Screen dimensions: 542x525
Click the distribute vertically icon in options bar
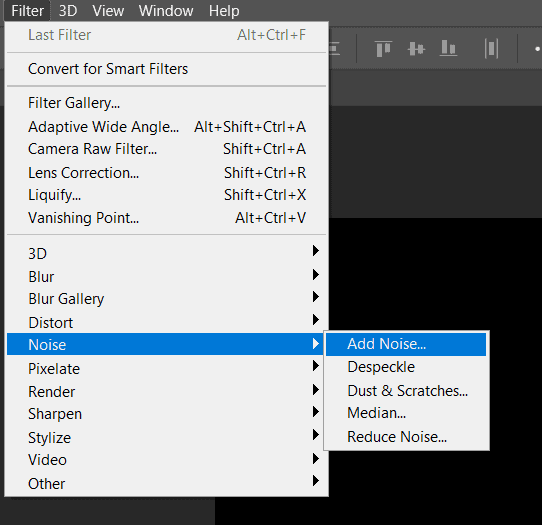(491, 48)
